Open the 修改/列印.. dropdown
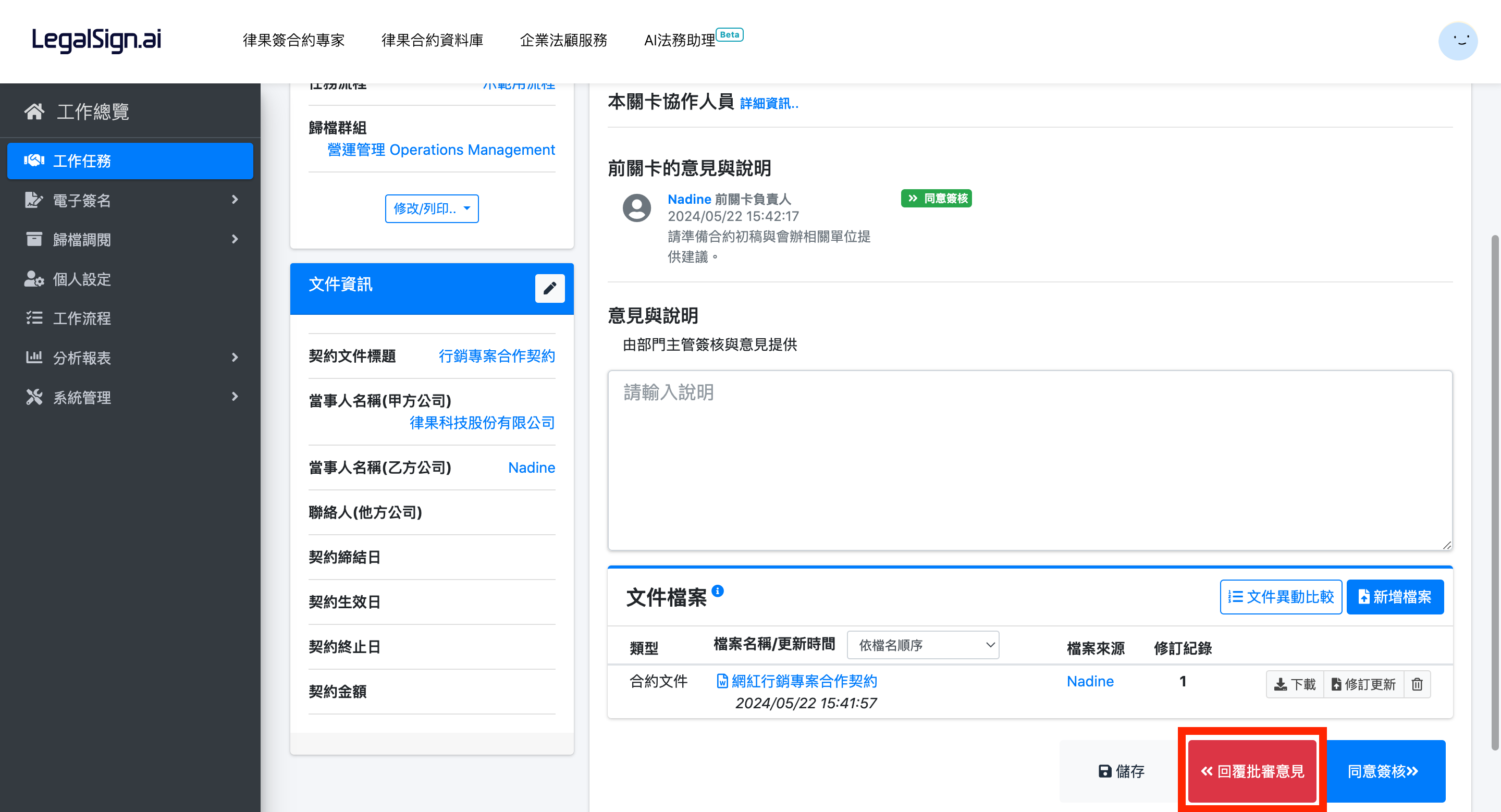1501x812 pixels. [431, 208]
